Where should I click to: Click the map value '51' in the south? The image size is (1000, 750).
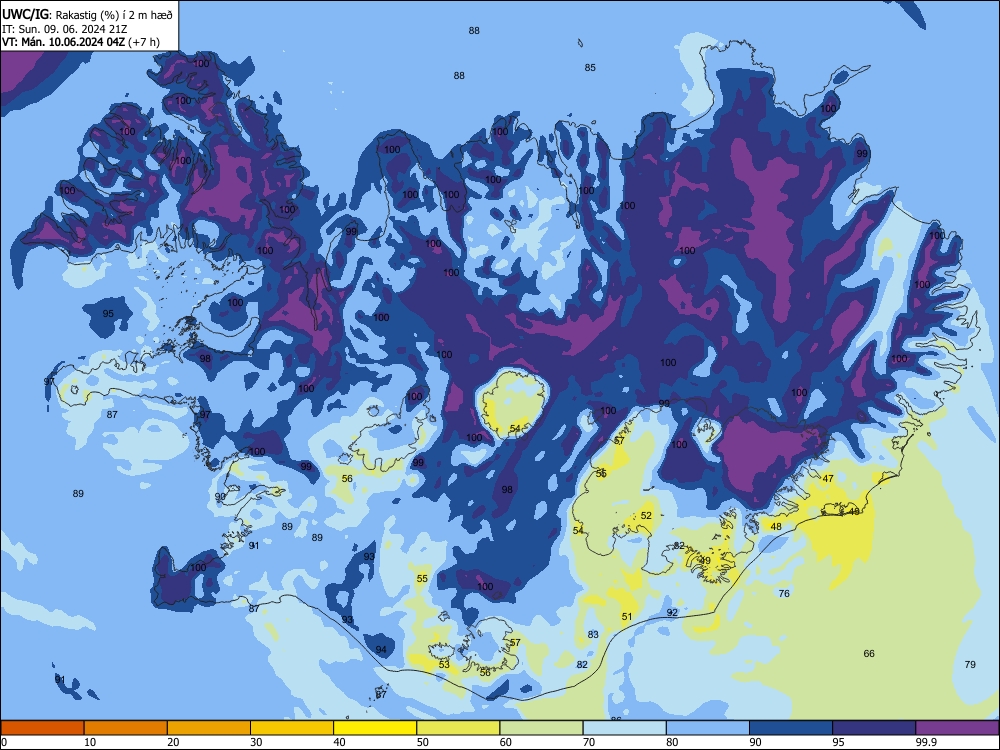[627, 616]
